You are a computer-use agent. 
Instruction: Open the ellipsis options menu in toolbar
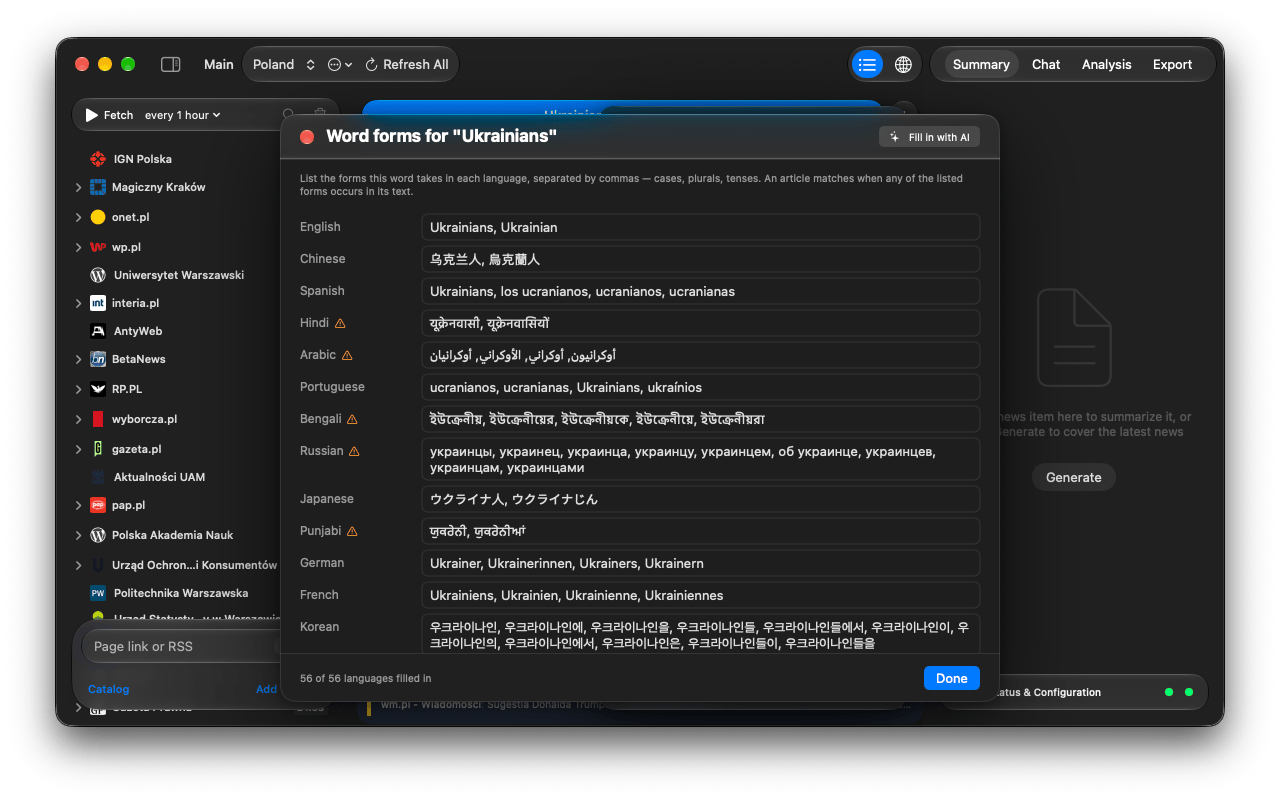pyautogui.click(x=341, y=65)
